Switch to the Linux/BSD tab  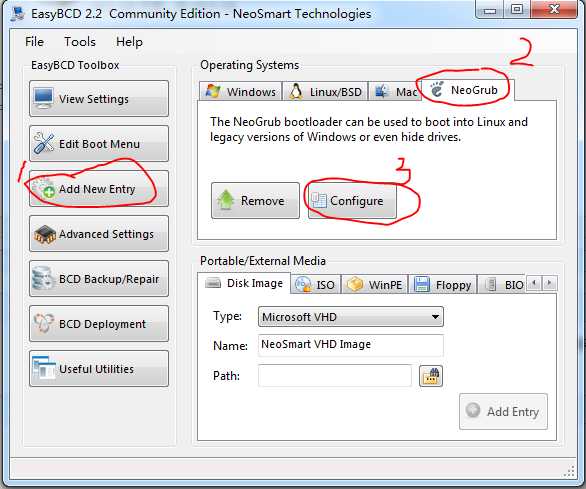(x=326, y=91)
